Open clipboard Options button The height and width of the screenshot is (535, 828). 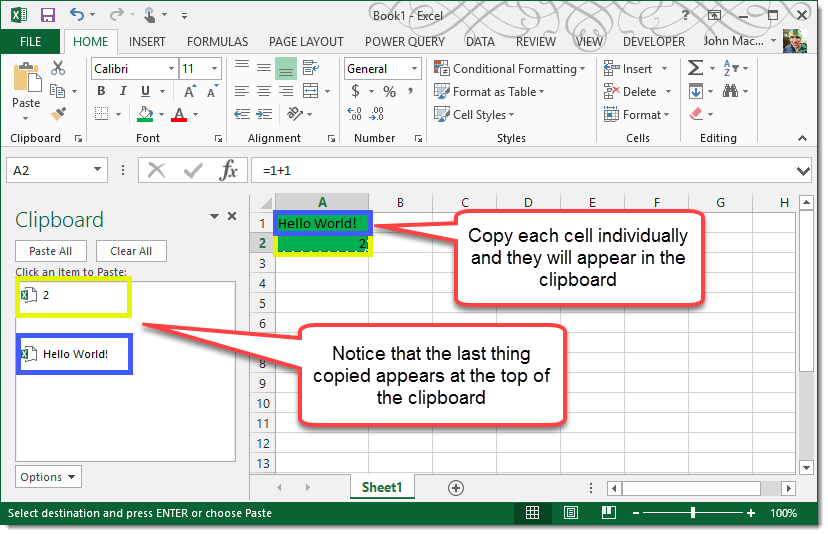pos(48,477)
